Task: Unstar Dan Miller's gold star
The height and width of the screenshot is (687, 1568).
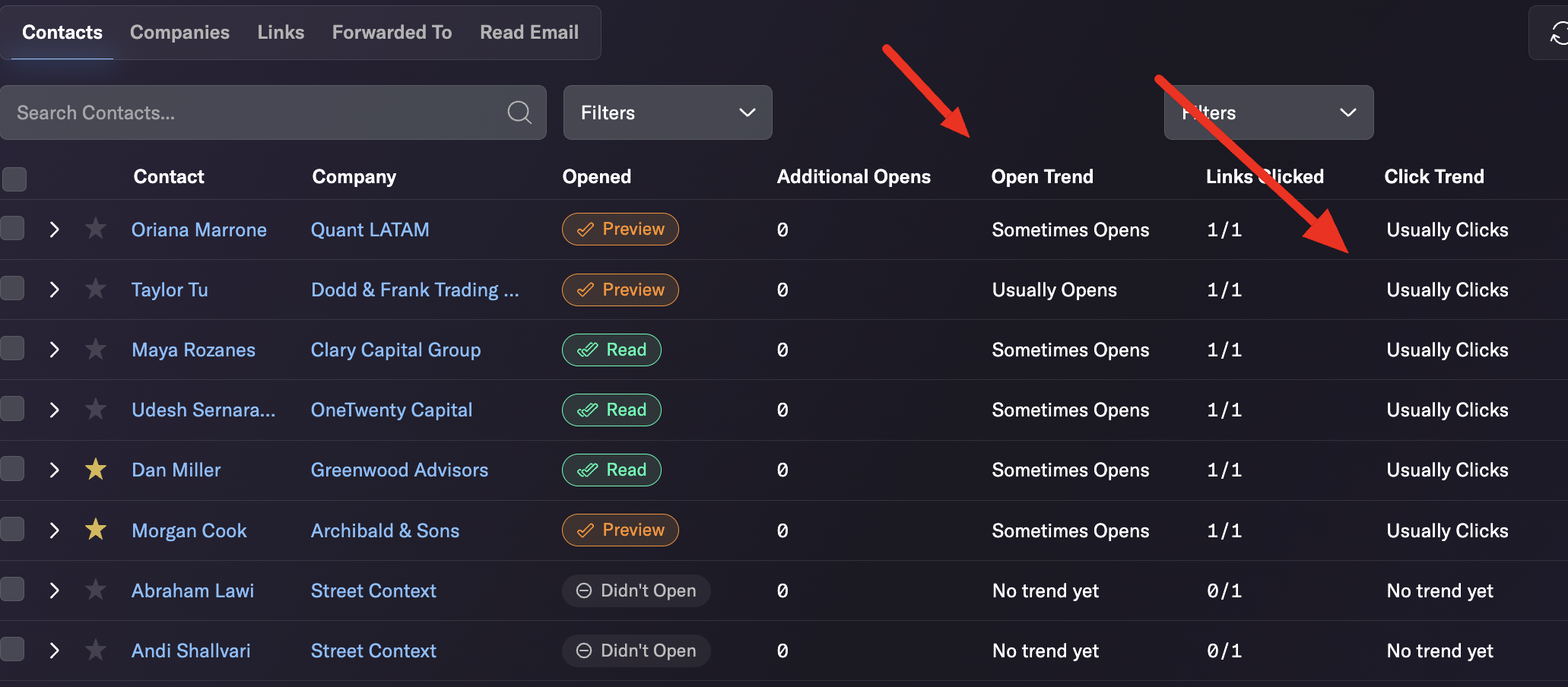Action: (95, 469)
